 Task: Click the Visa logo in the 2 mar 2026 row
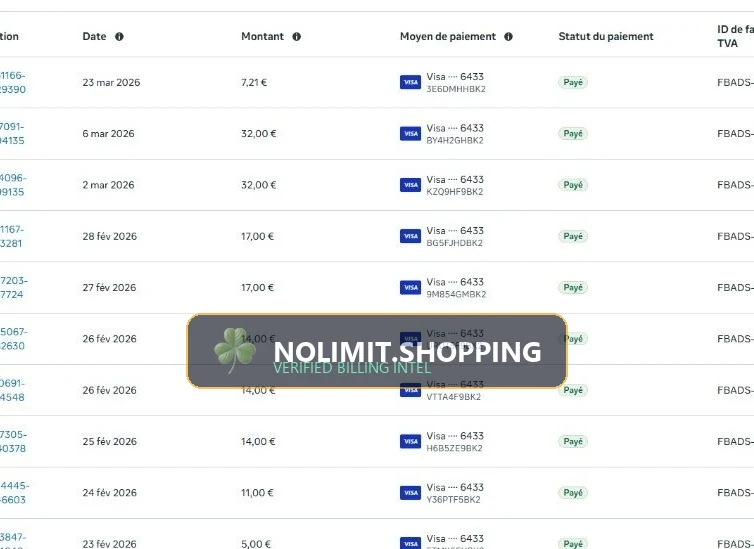410,185
